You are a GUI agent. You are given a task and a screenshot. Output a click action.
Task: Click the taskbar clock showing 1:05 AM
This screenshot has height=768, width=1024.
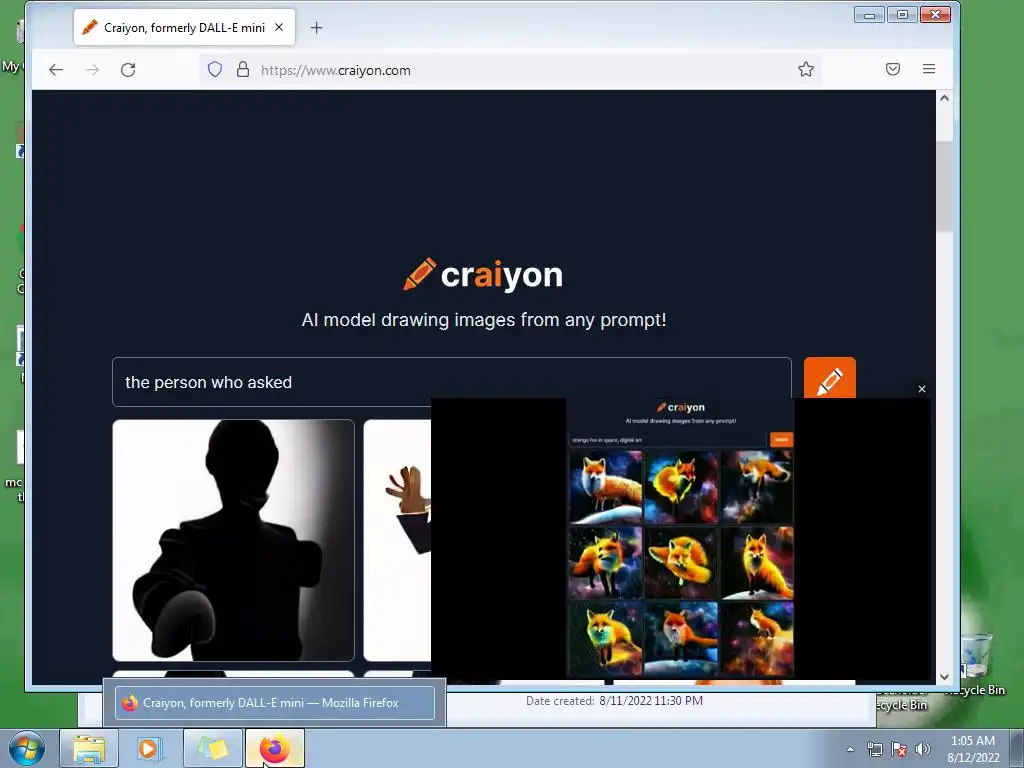click(x=973, y=749)
